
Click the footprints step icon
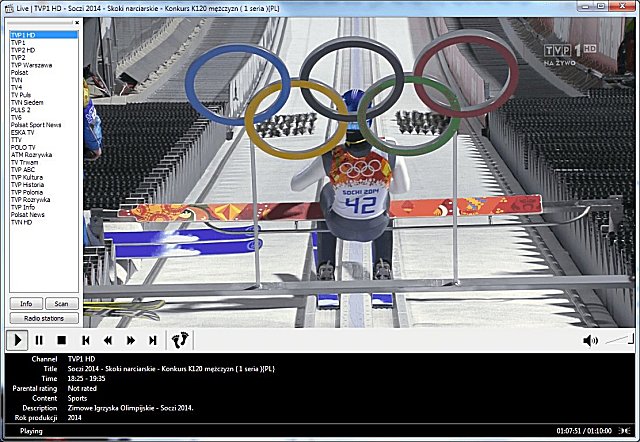[180, 340]
